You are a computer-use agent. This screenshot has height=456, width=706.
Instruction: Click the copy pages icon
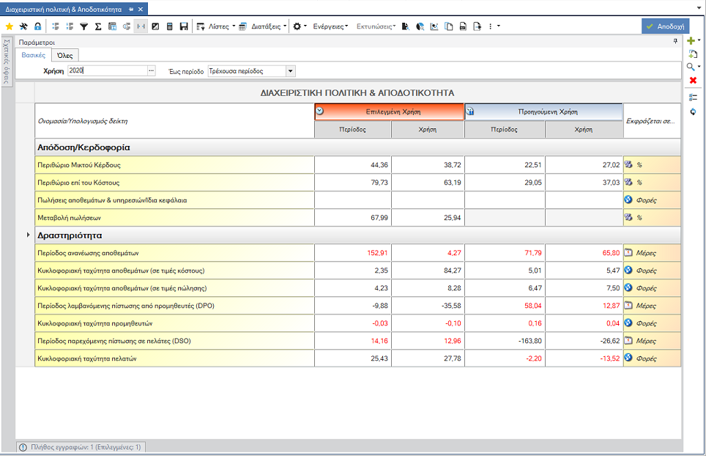448,27
